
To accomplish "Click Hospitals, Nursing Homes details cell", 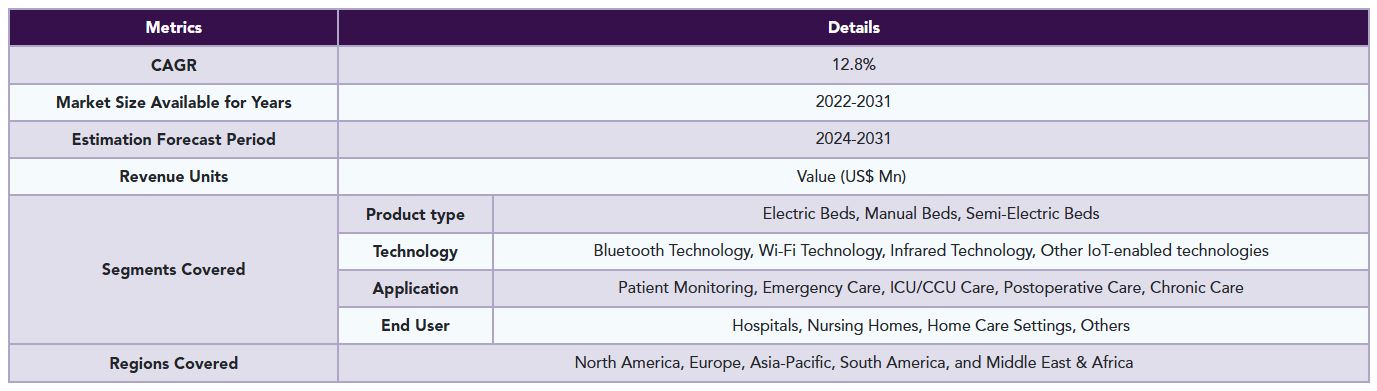I will (930, 325).
